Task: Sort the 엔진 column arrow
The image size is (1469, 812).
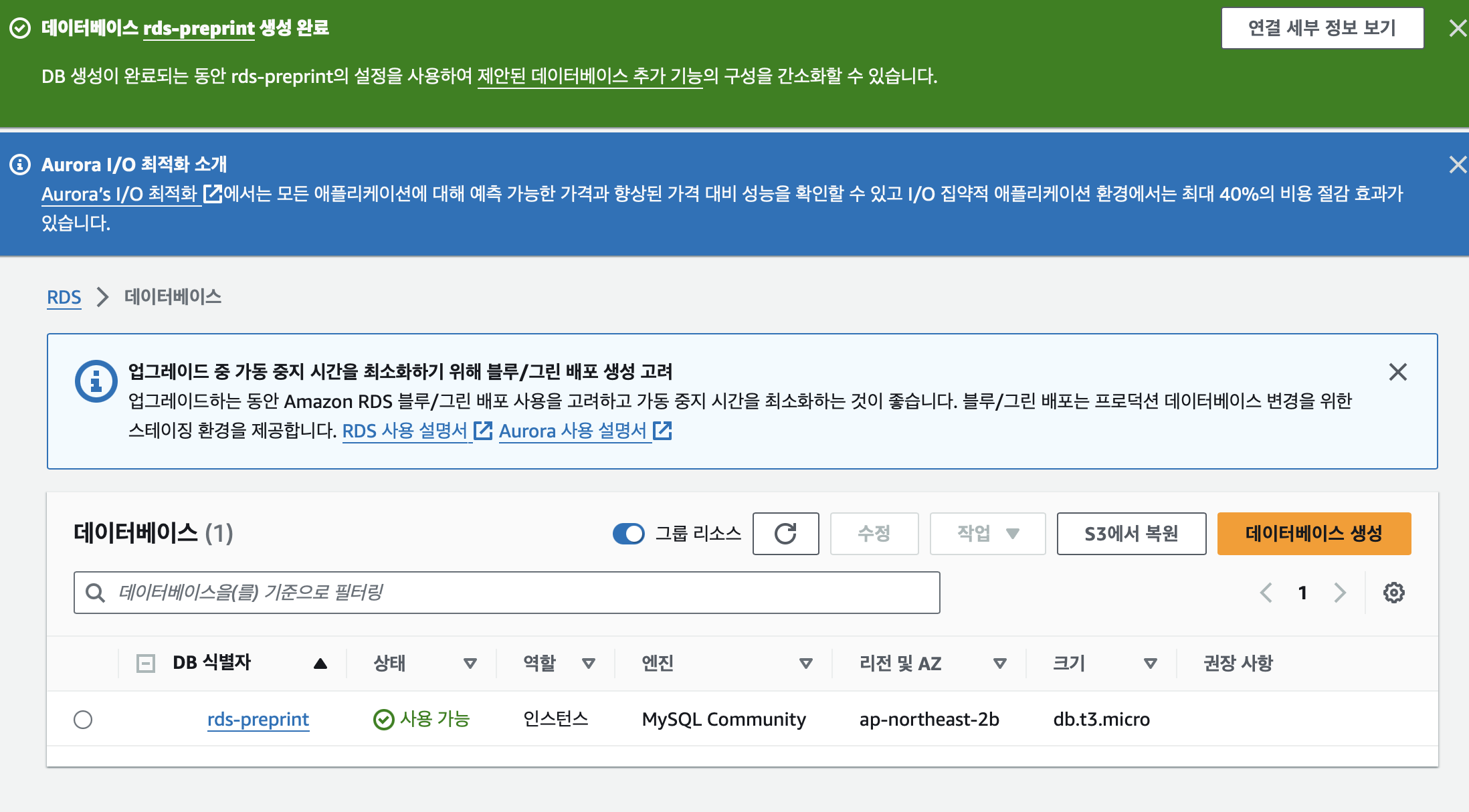Action: 806,664
